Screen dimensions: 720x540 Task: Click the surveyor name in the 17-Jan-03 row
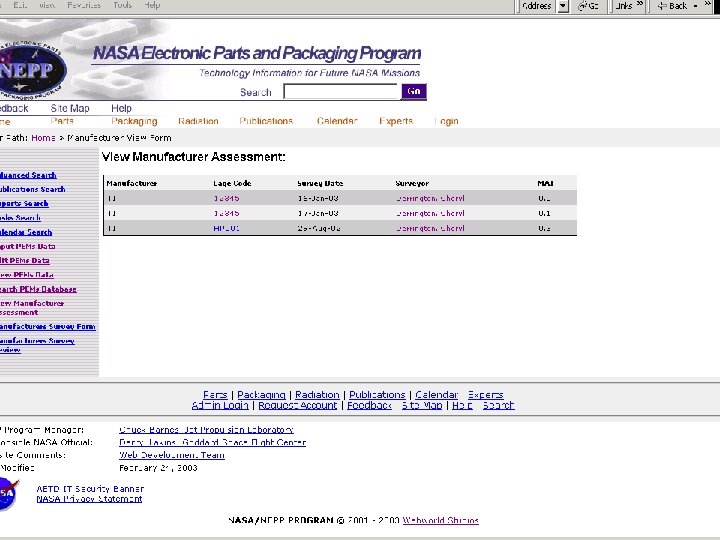[x=430, y=213]
